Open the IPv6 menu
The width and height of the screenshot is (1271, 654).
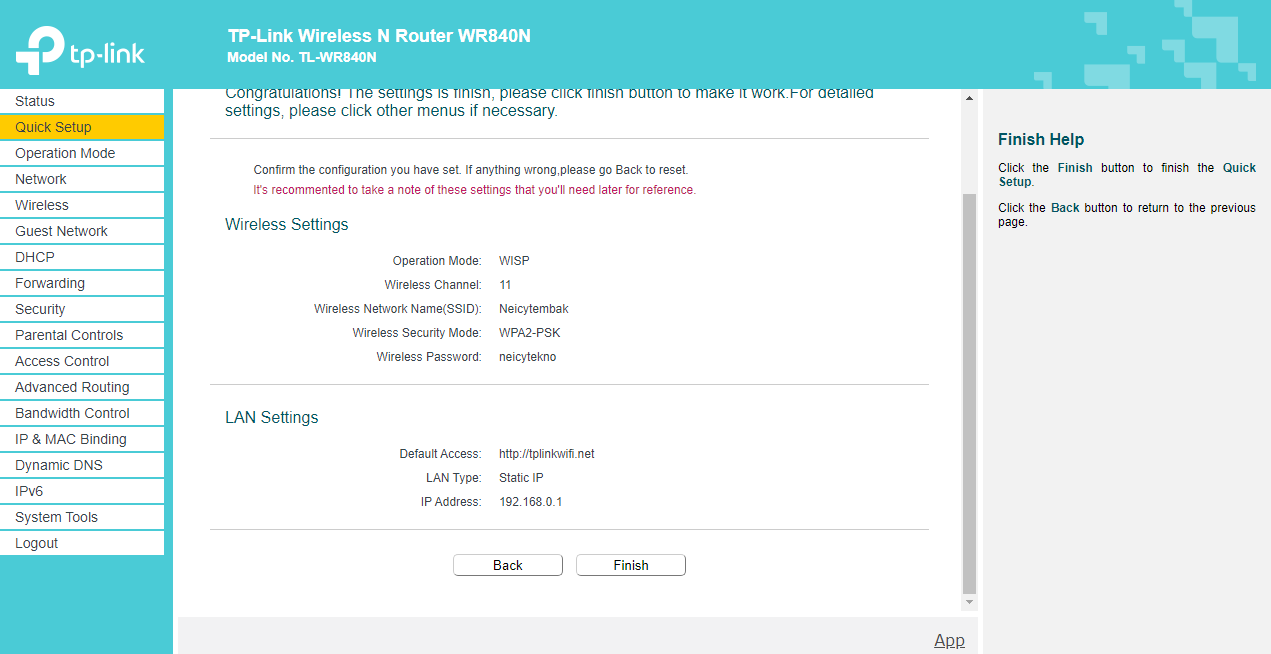coord(82,491)
